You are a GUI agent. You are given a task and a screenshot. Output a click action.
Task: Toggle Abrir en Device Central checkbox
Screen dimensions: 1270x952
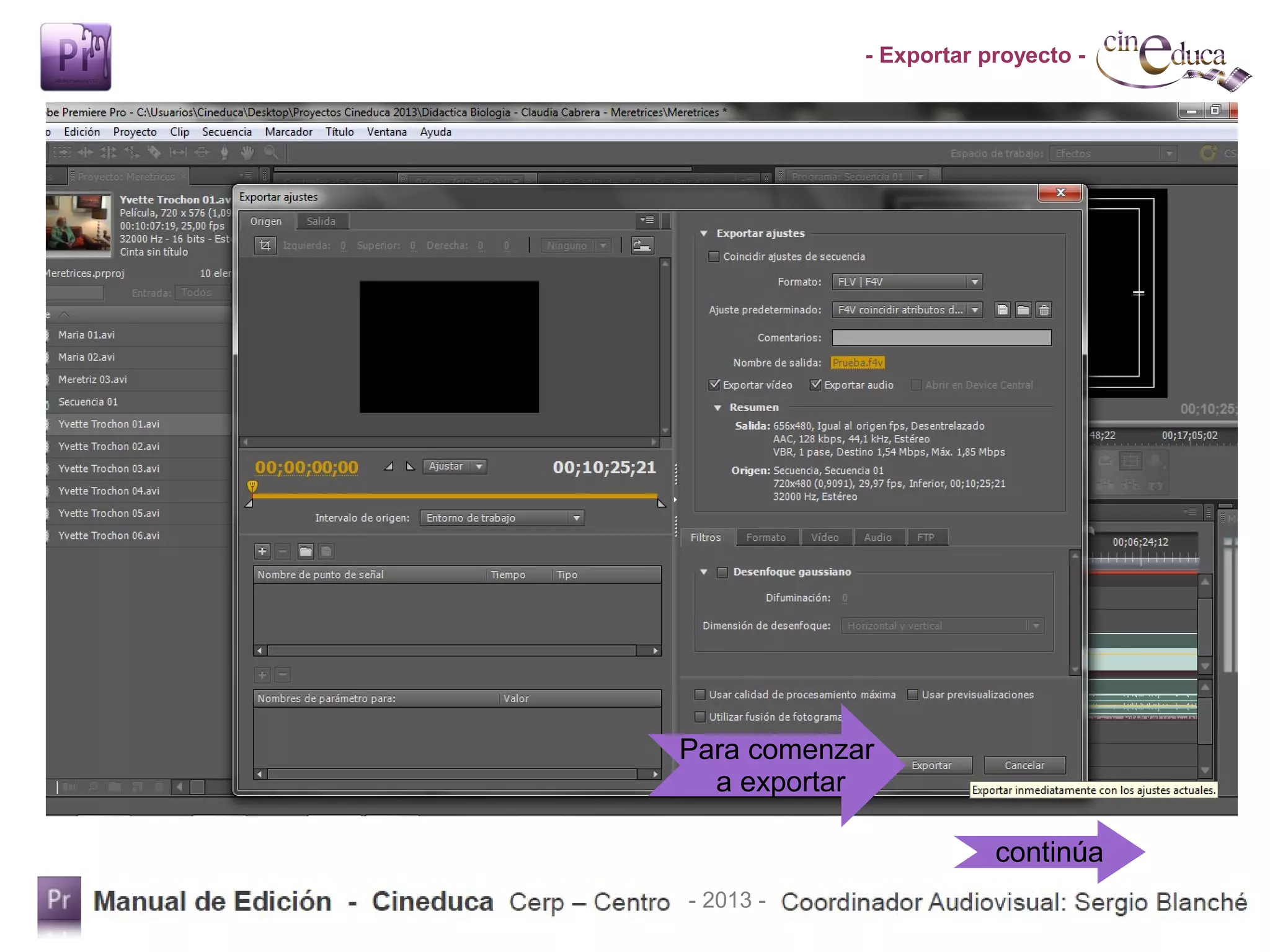(916, 385)
